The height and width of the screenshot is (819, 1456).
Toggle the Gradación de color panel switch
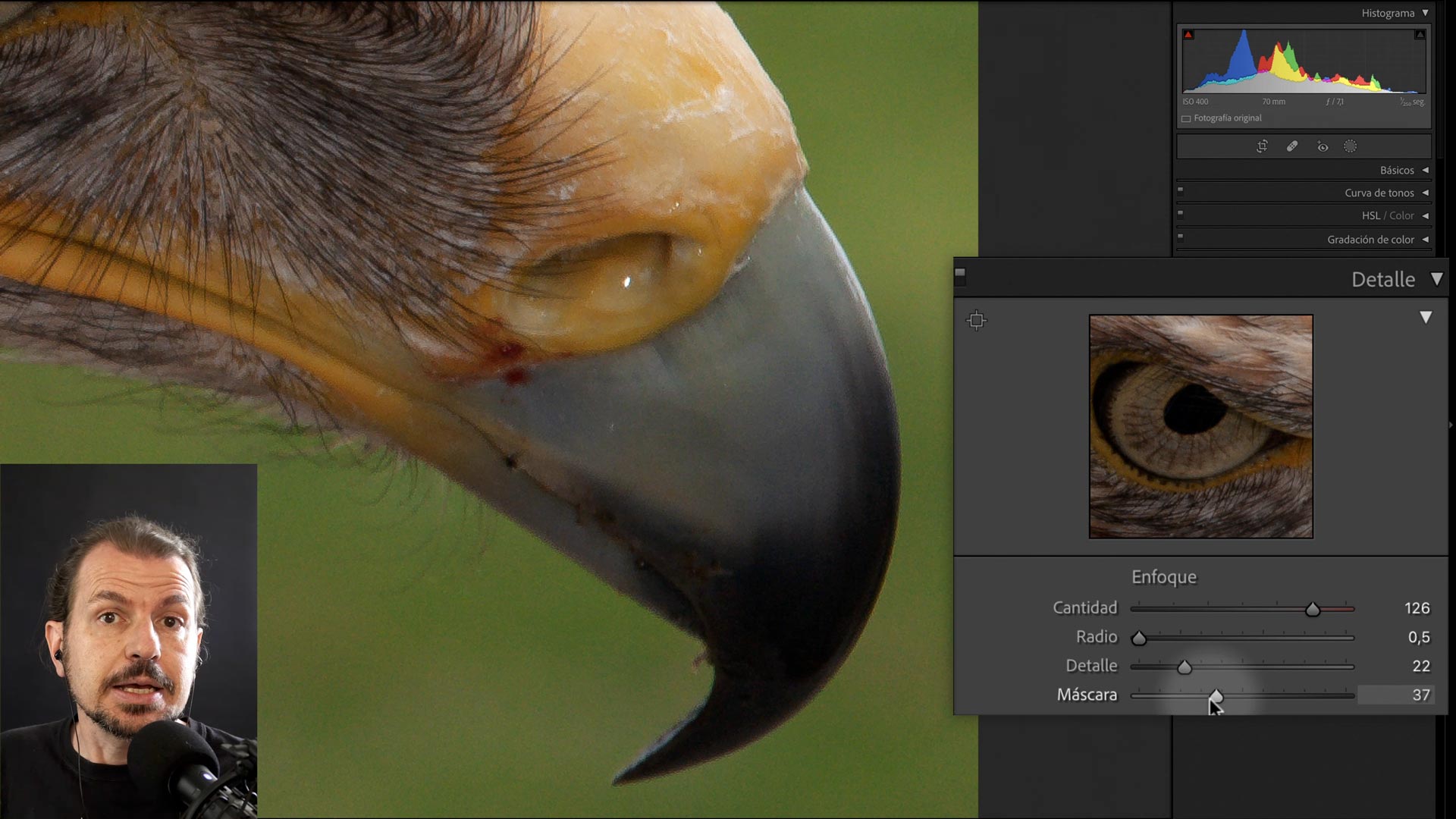click(x=1180, y=237)
